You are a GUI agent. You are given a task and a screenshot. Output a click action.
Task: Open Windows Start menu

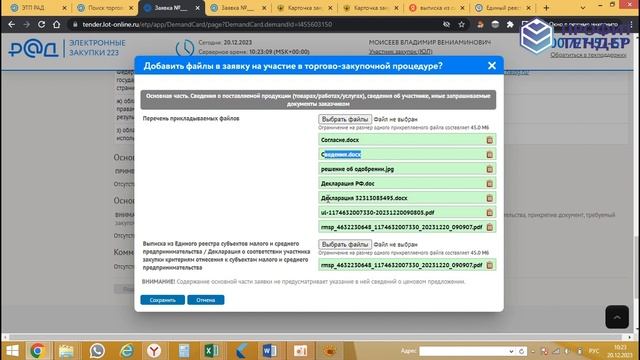click(12, 351)
